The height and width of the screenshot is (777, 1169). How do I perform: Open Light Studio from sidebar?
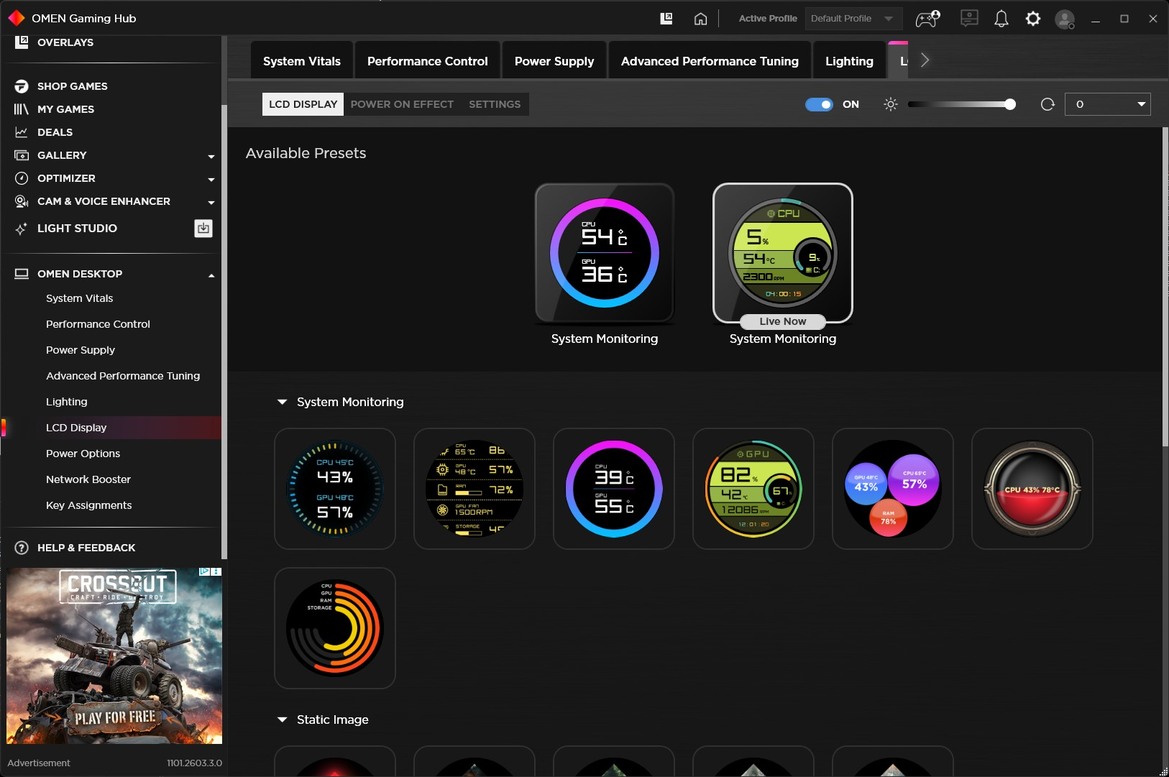tap(77, 228)
